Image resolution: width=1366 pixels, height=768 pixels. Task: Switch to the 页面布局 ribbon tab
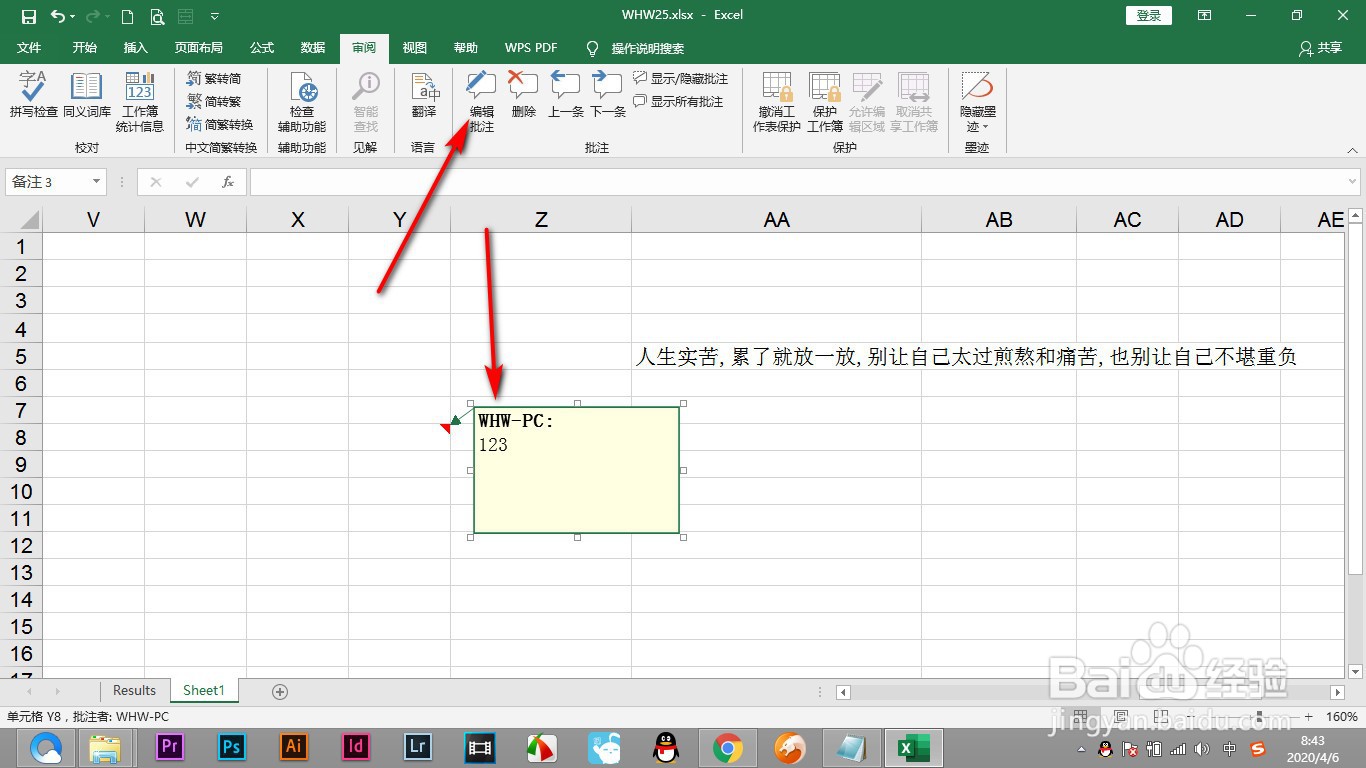click(198, 48)
